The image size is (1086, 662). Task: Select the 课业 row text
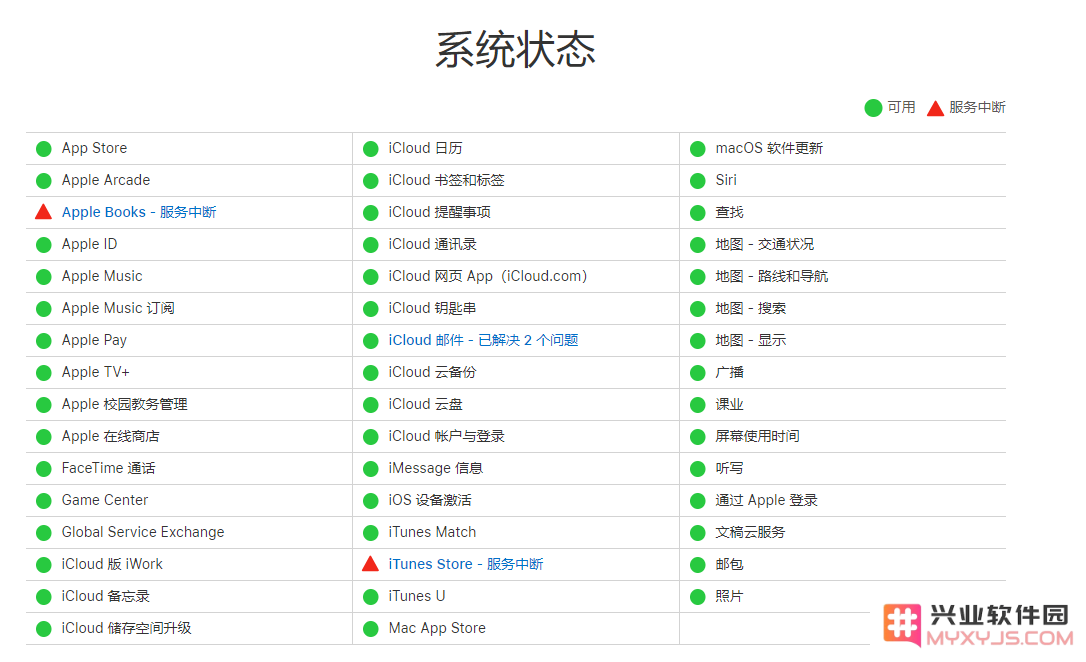point(729,404)
